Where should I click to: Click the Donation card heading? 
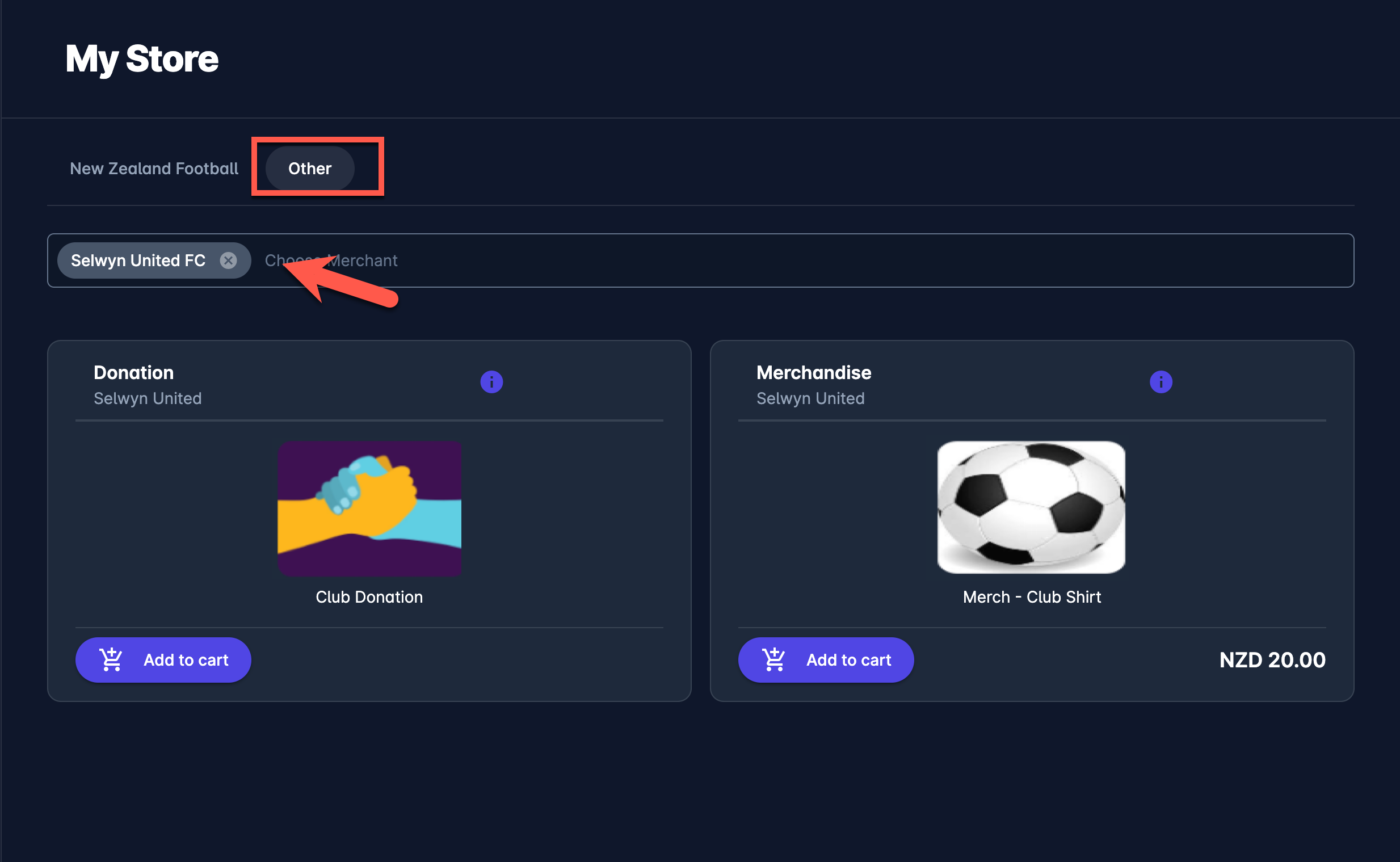[x=134, y=373]
